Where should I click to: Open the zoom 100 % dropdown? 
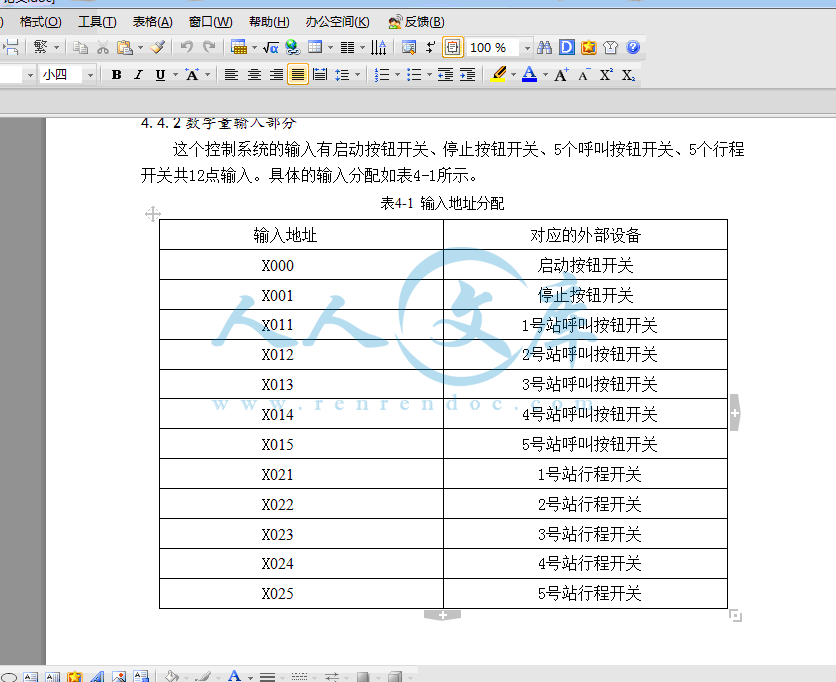(x=527, y=48)
